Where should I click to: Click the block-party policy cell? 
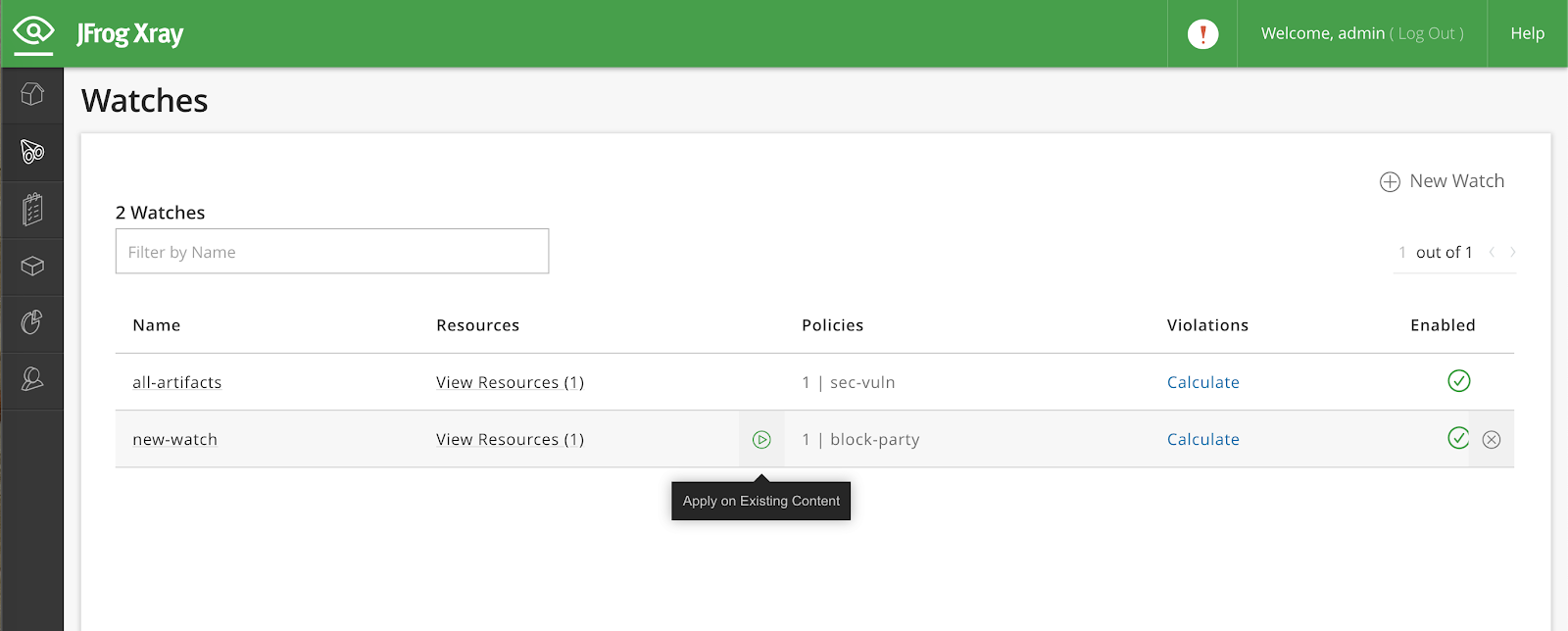point(860,439)
